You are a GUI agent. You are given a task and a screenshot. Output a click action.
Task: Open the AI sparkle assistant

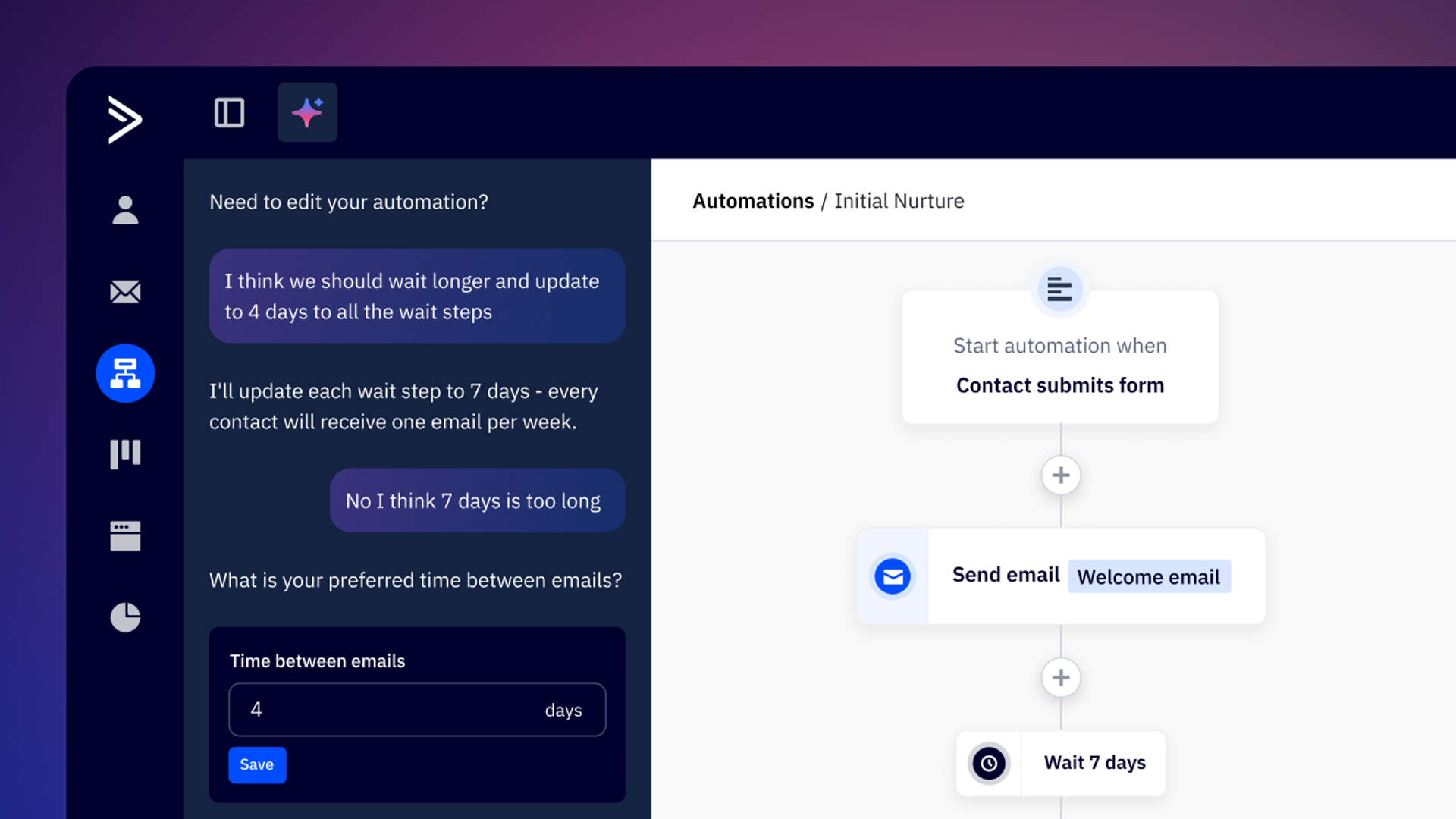(x=307, y=112)
